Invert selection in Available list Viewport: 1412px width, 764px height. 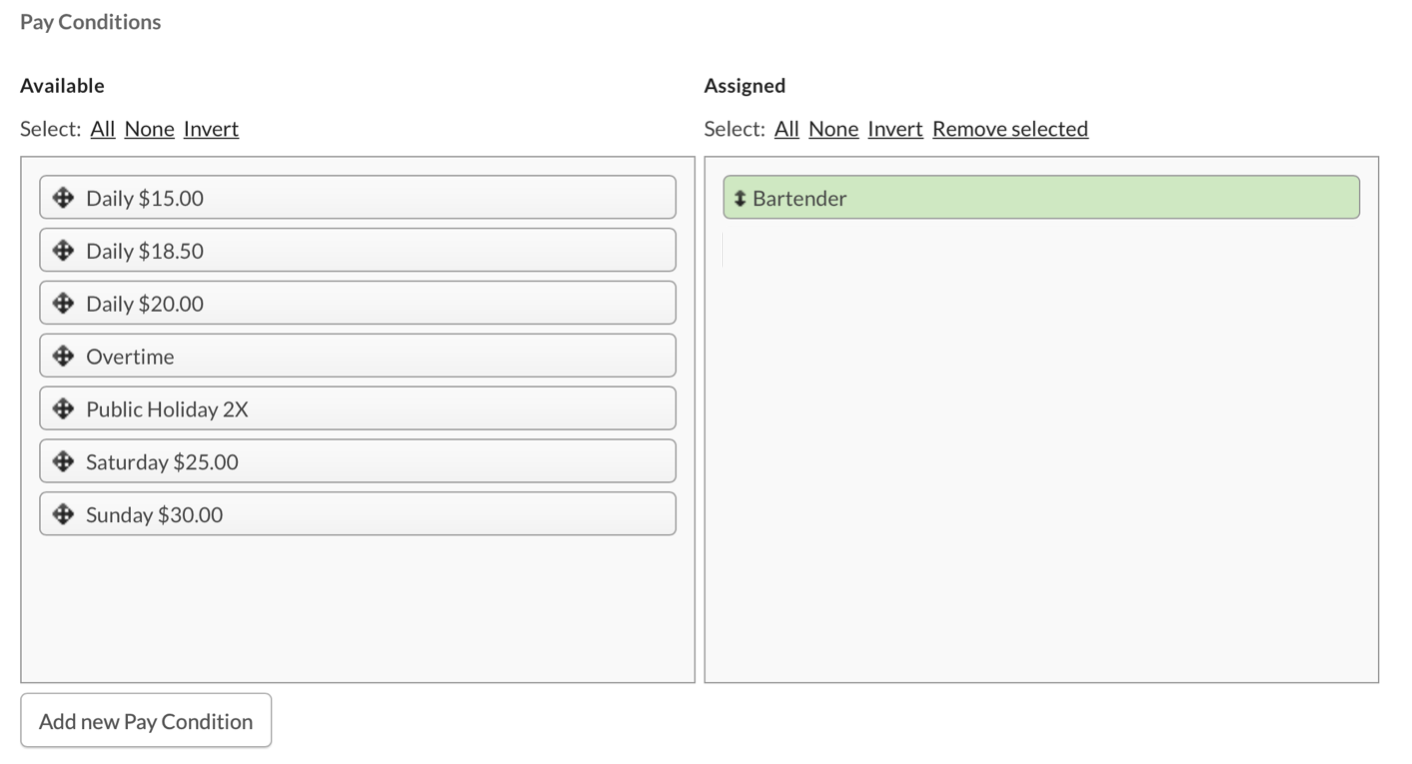211,129
